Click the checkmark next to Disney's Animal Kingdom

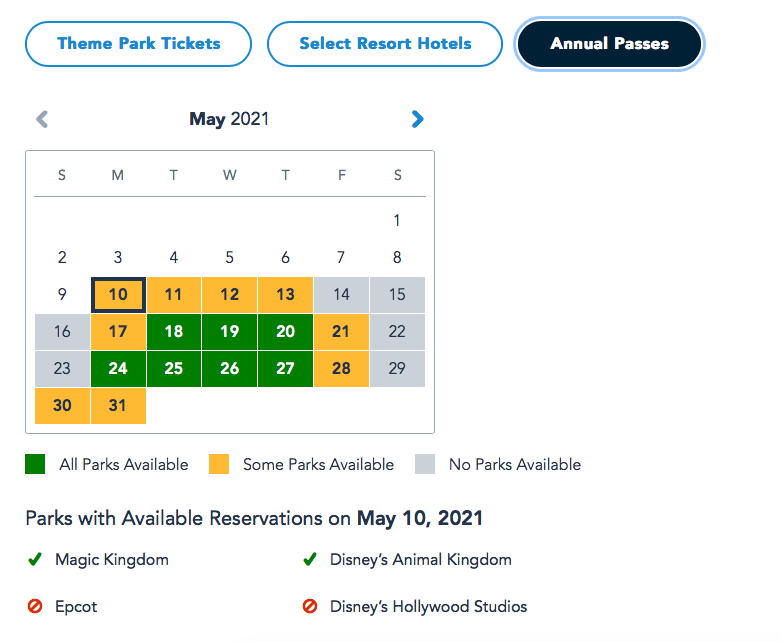tap(310, 560)
